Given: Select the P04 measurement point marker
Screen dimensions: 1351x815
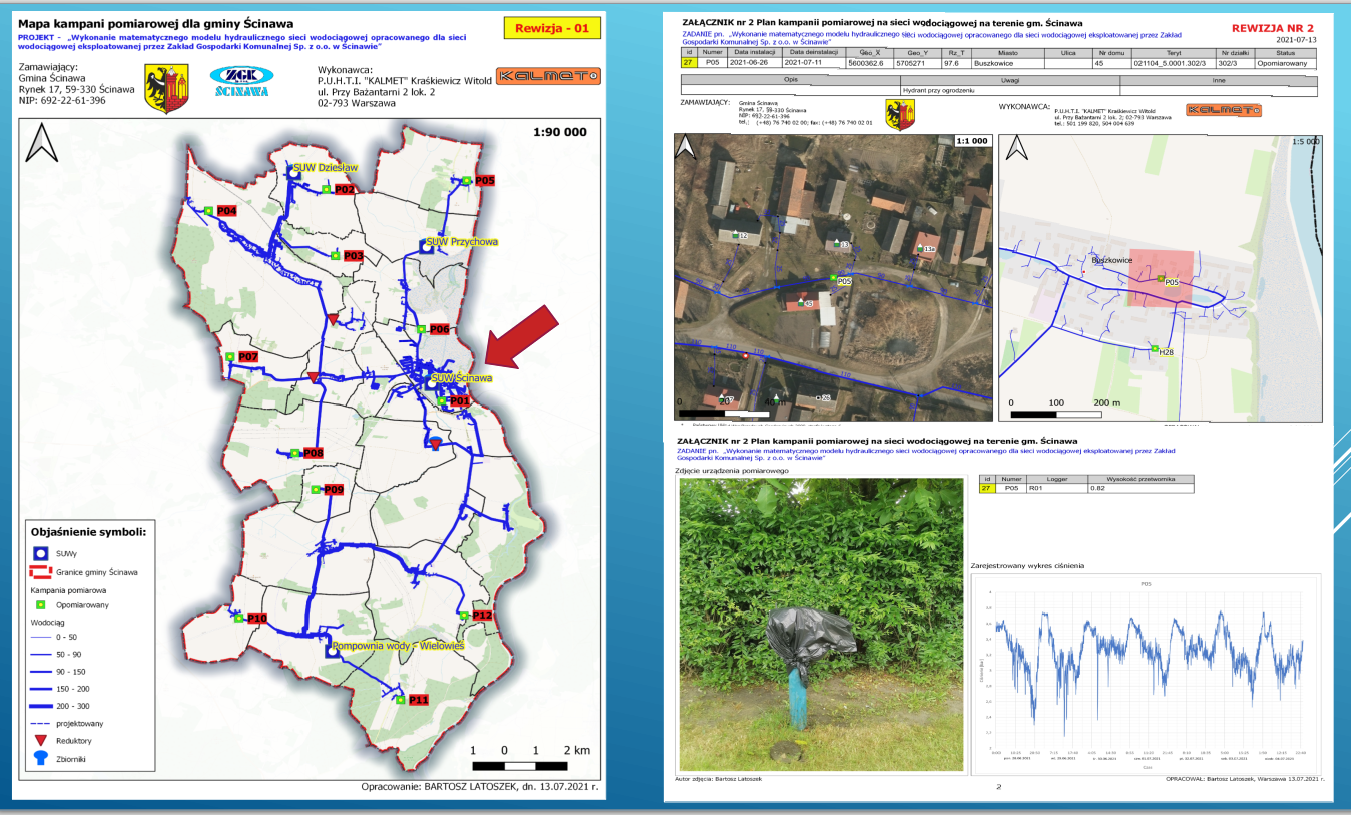Looking at the screenshot, I should (226, 211).
